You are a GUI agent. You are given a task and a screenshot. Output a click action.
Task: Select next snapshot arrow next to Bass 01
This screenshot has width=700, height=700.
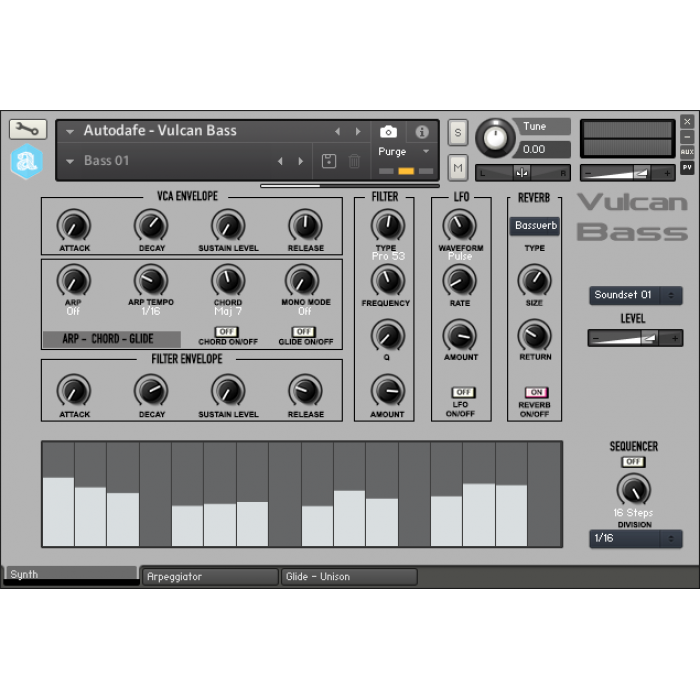(301, 161)
